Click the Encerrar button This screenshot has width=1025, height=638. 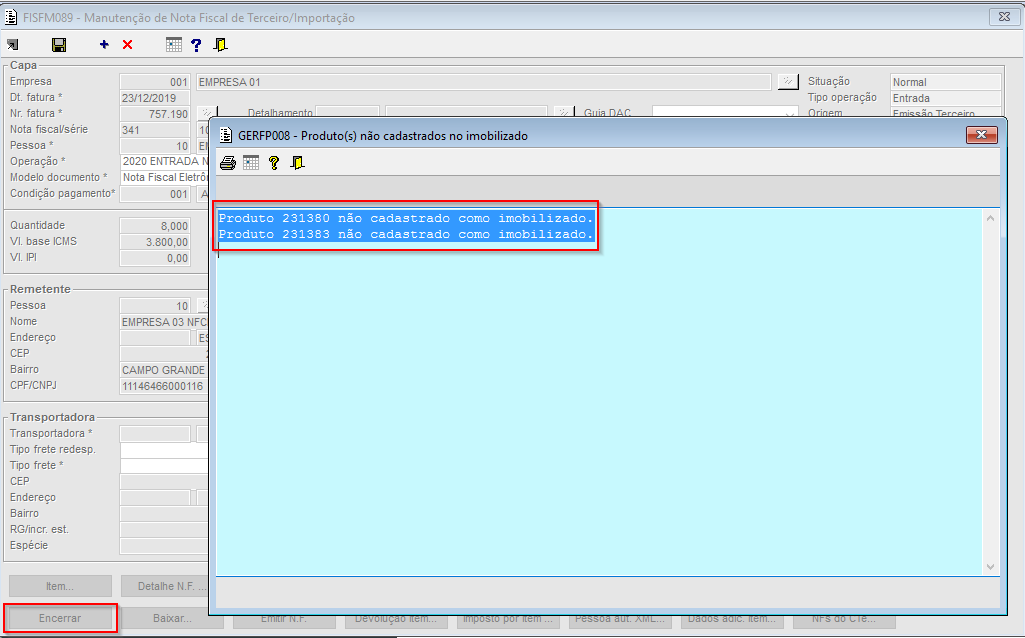(60, 618)
